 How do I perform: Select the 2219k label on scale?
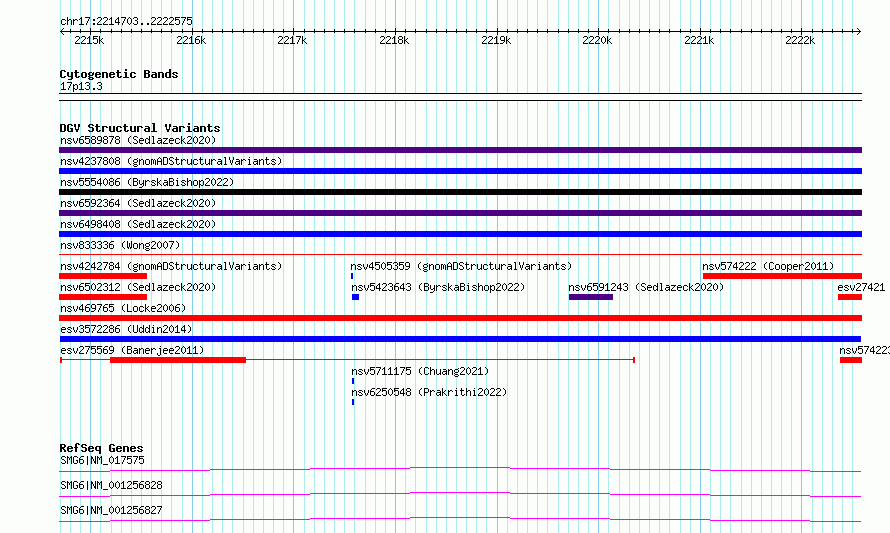click(496, 40)
